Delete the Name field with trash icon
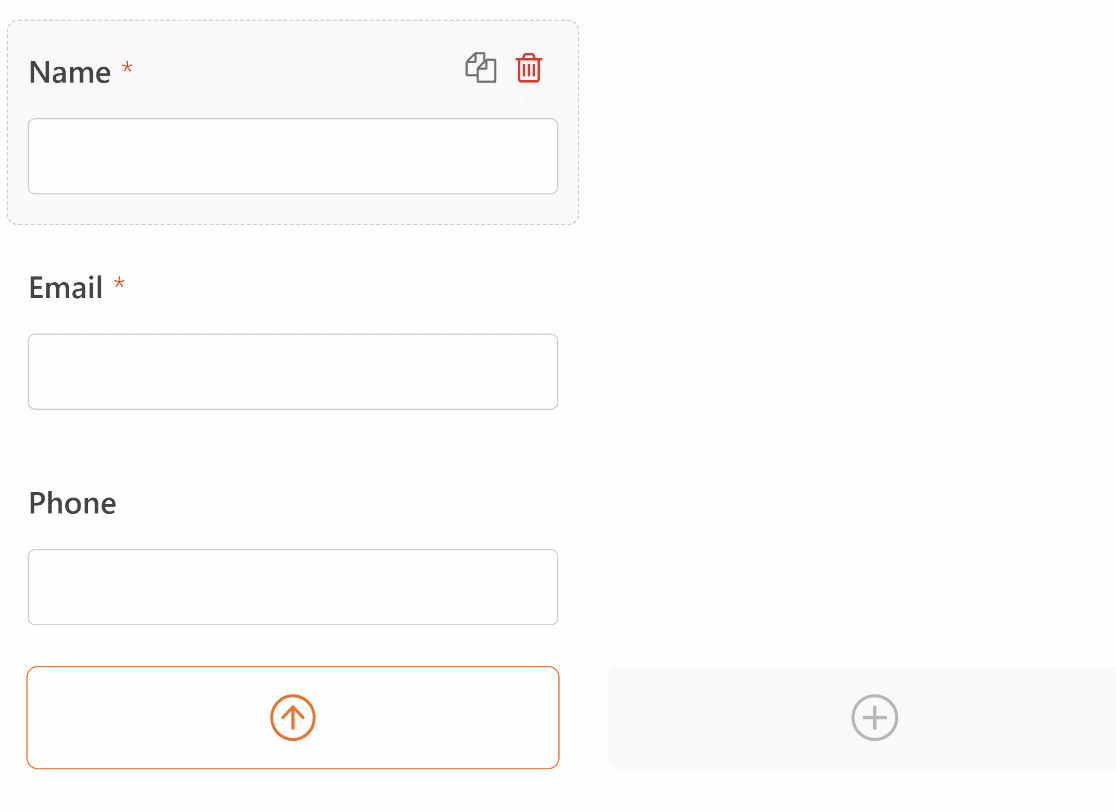This screenshot has height=812, width=1116. pos(529,69)
